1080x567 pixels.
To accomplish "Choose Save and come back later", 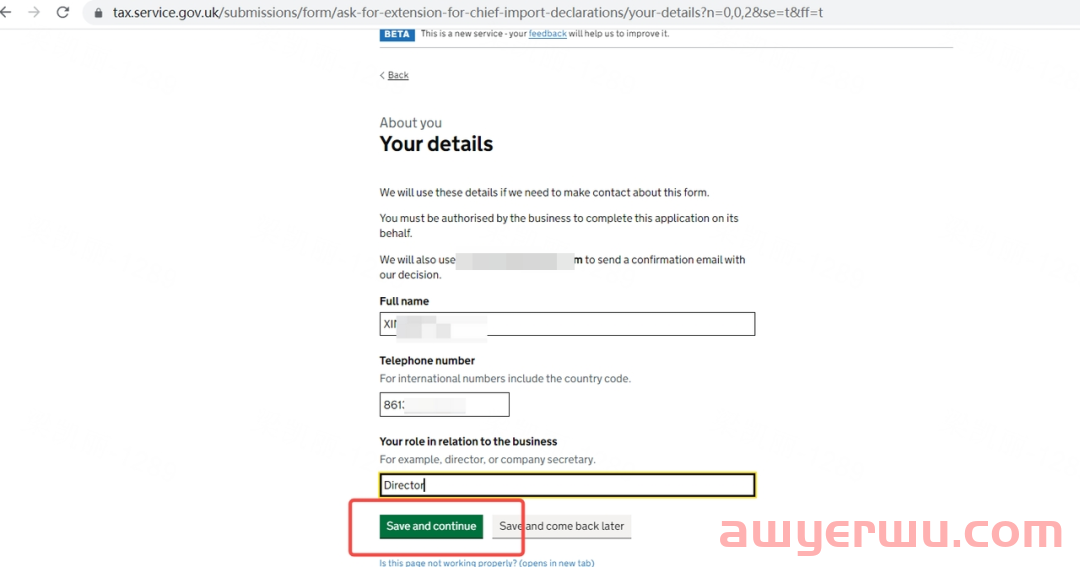I will click(561, 526).
